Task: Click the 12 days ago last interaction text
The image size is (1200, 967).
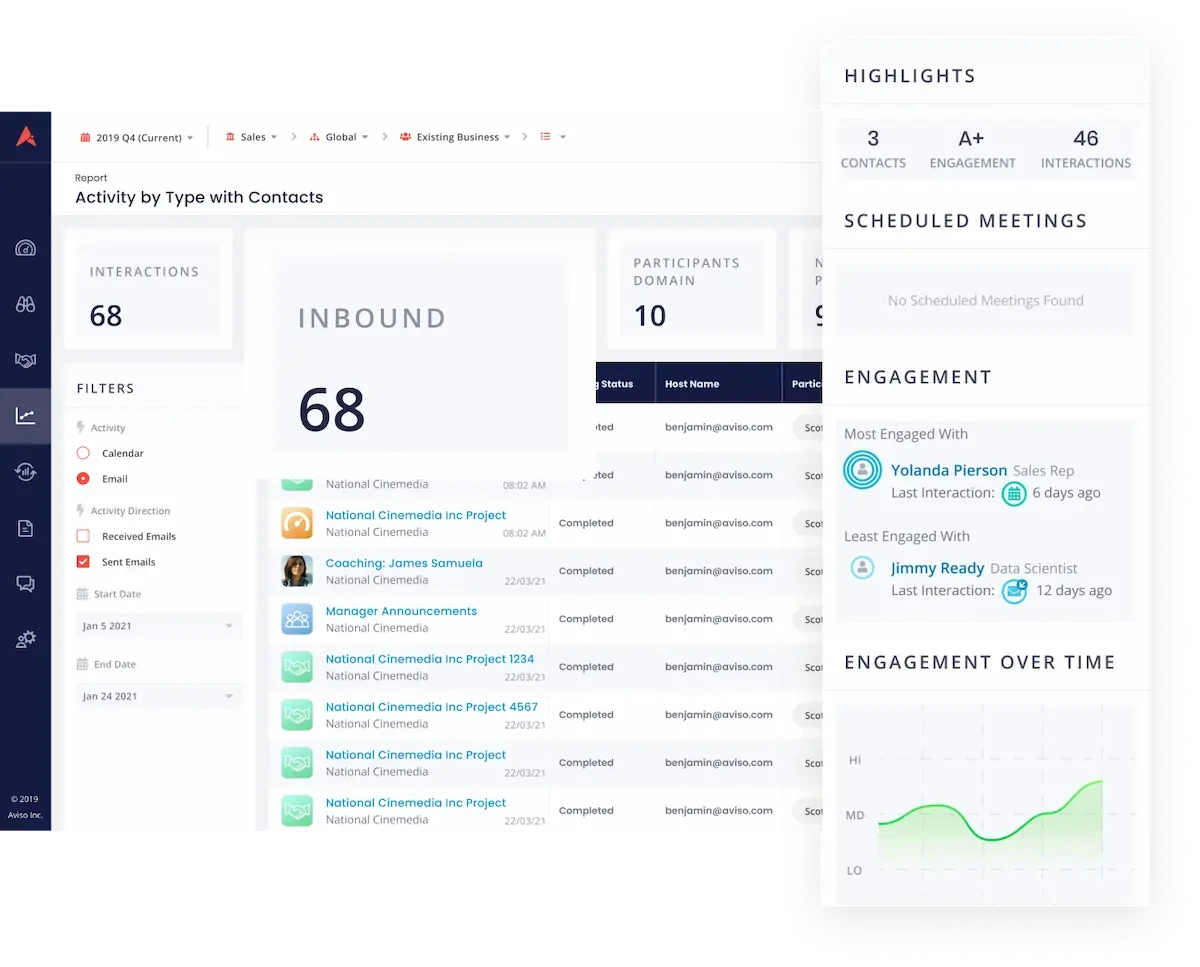Action: 1074,591
